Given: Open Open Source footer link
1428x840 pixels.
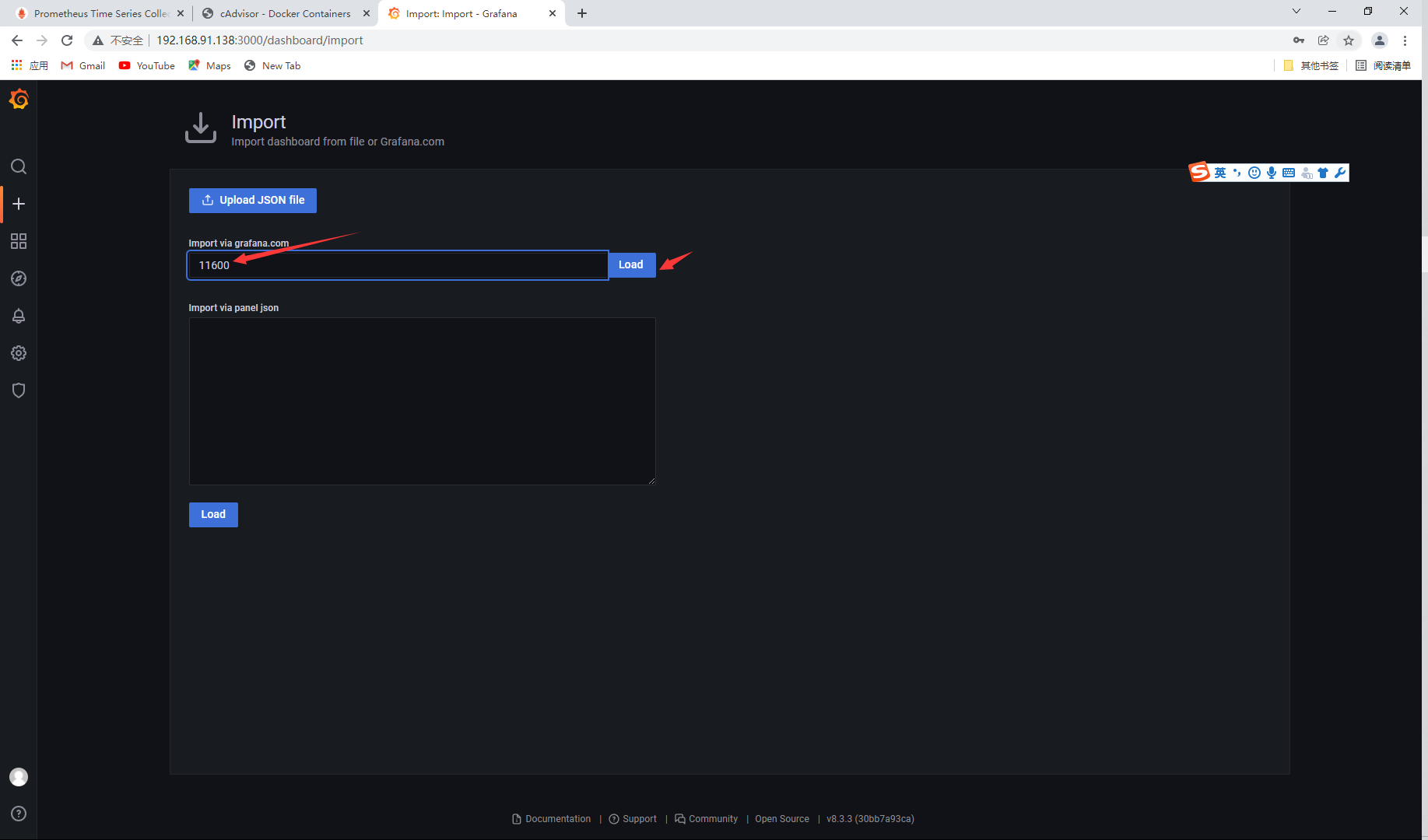Looking at the screenshot, I should click(x=782, y=819).
